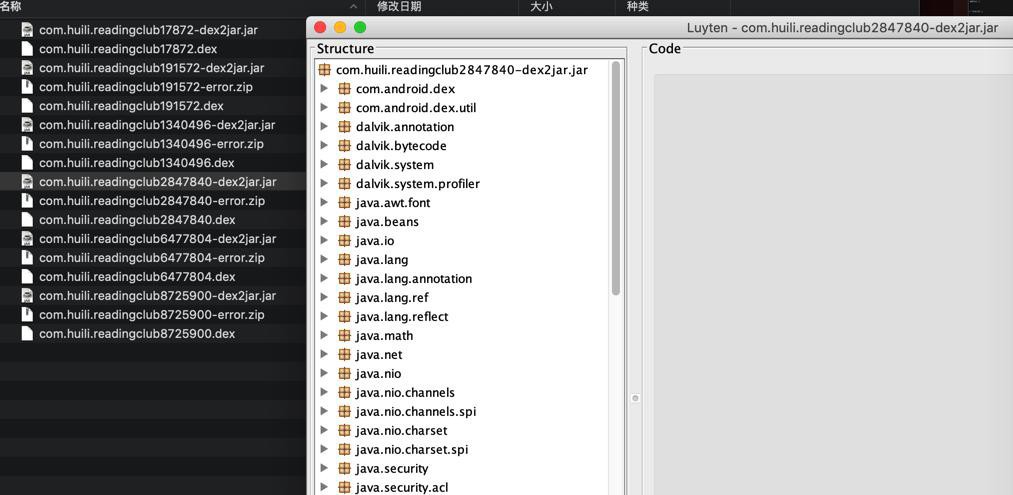Screen dimensions: 1013x495
Task: Click the readingclub6477804-dex2jar.jar file icon
Action: point(26,239)
